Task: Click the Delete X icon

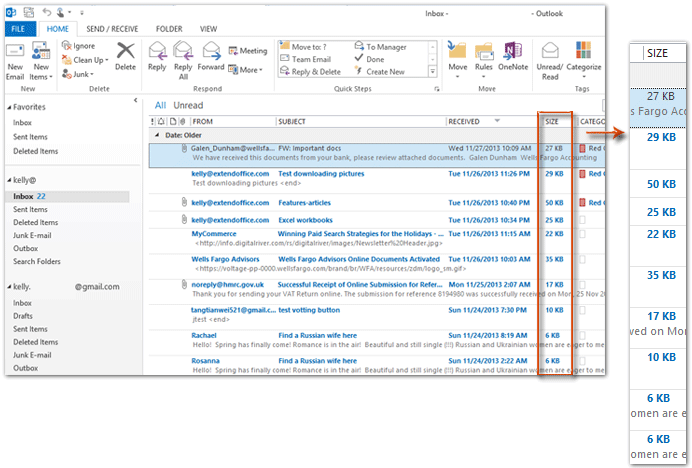Action: tap(125, 51)
